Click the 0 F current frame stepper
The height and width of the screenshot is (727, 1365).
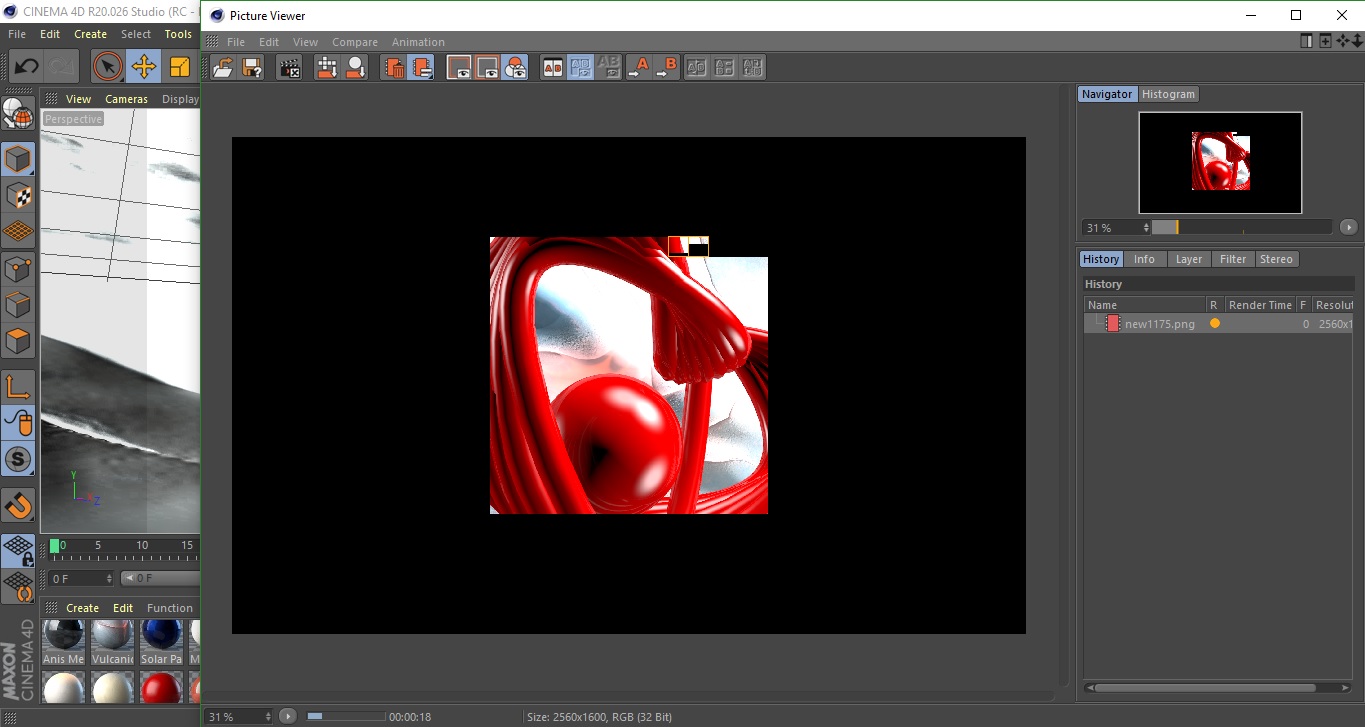pos(109,578)
